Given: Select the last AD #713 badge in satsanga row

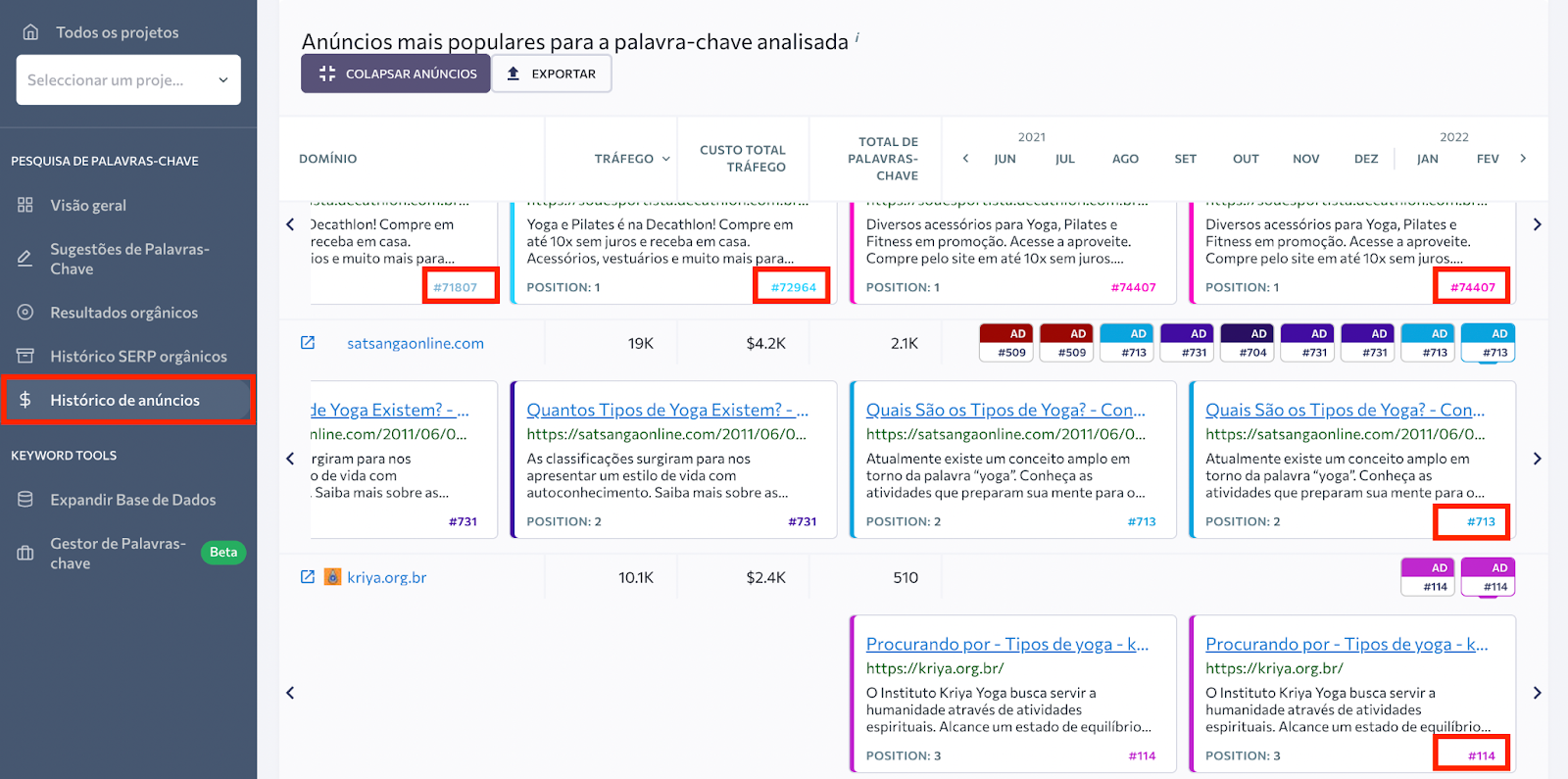Looking at the screenshot, I should pos(1489,343).
